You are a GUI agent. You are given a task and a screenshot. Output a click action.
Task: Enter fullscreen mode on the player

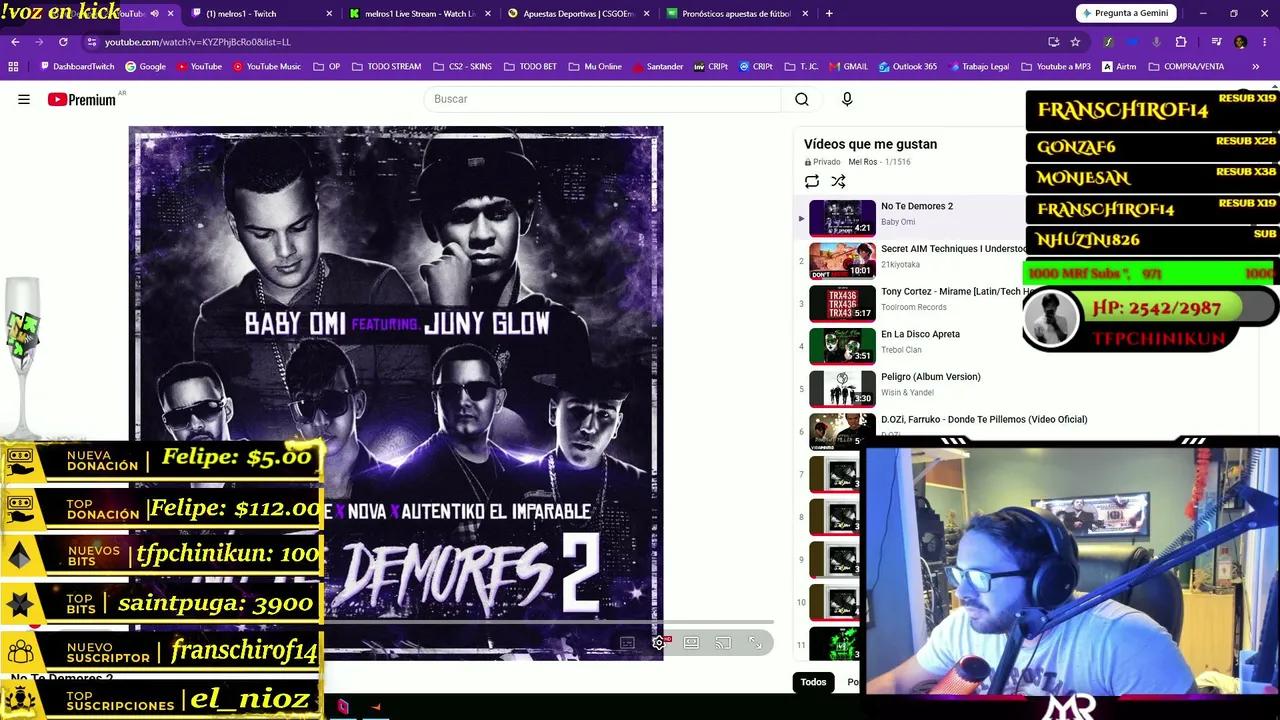pos(755,643)
